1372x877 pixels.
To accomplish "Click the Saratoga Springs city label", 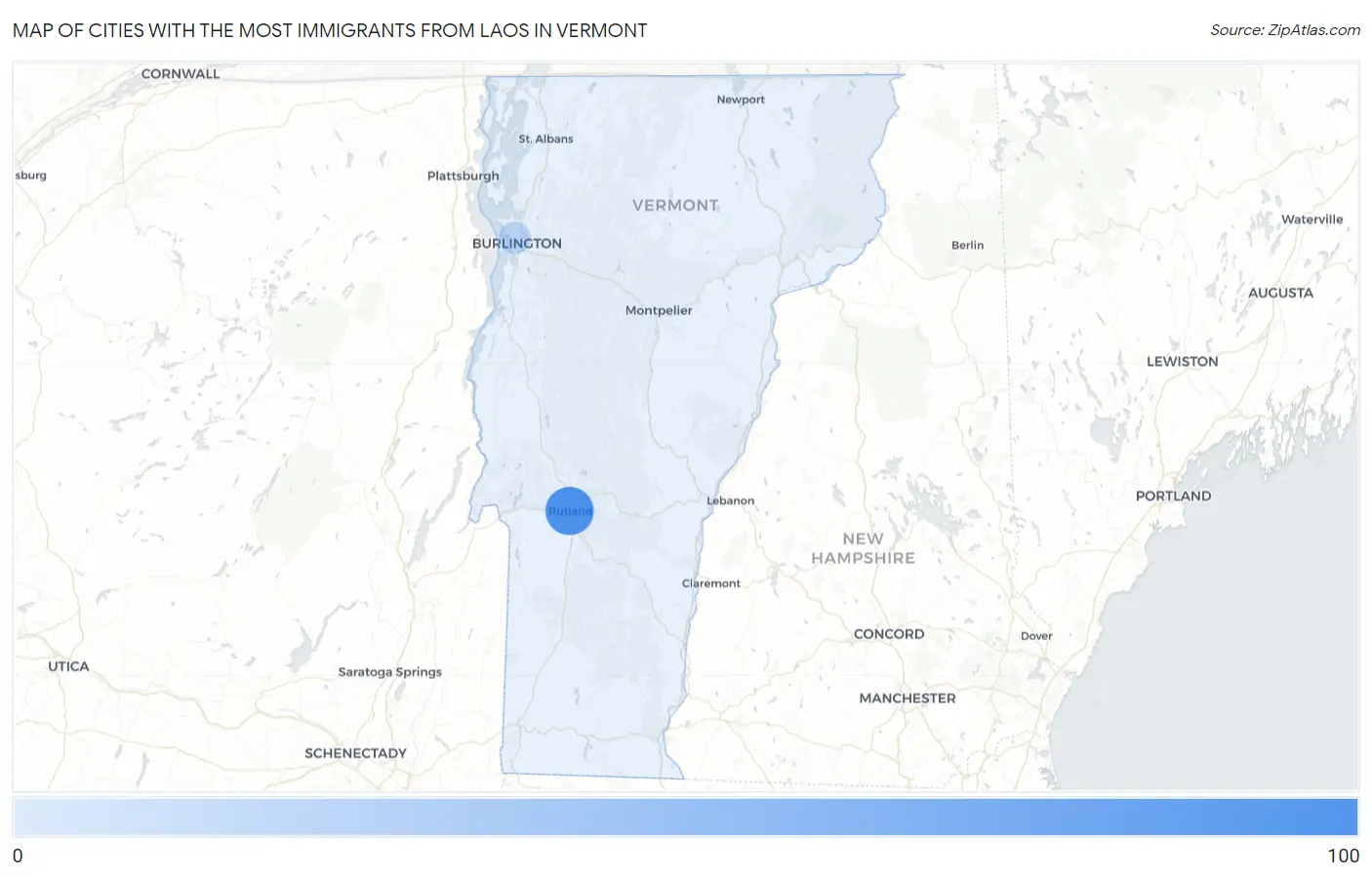I will click(389, 672).
